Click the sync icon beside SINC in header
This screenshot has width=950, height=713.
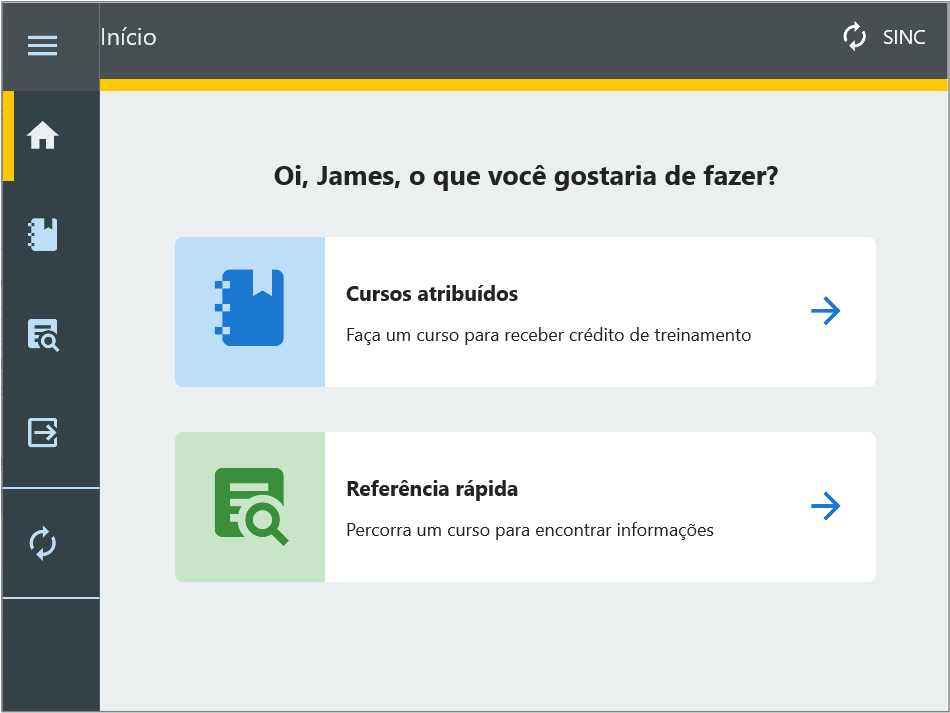click(x=854, y=38)
